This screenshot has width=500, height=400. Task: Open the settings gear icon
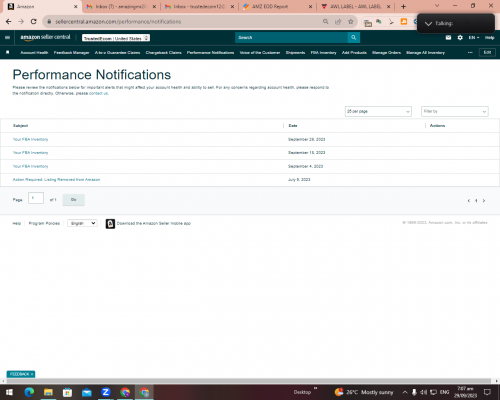tap(460, 38)
